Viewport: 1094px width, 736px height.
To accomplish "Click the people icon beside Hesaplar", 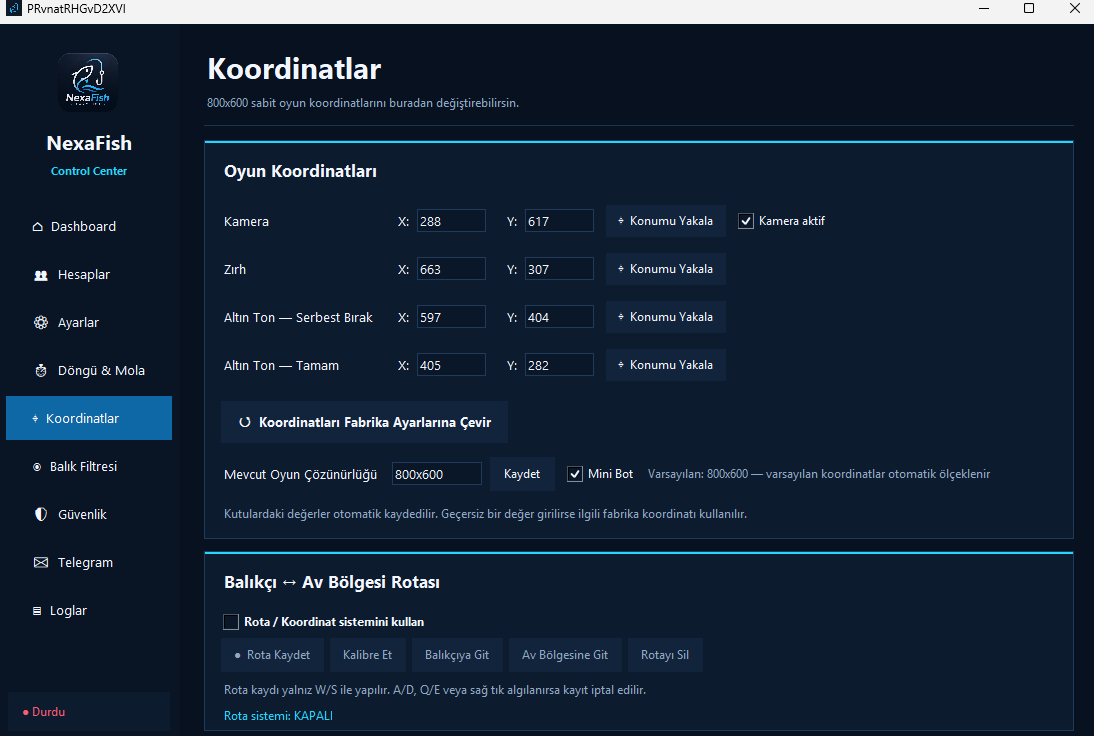I will click(x=41, y=275).
